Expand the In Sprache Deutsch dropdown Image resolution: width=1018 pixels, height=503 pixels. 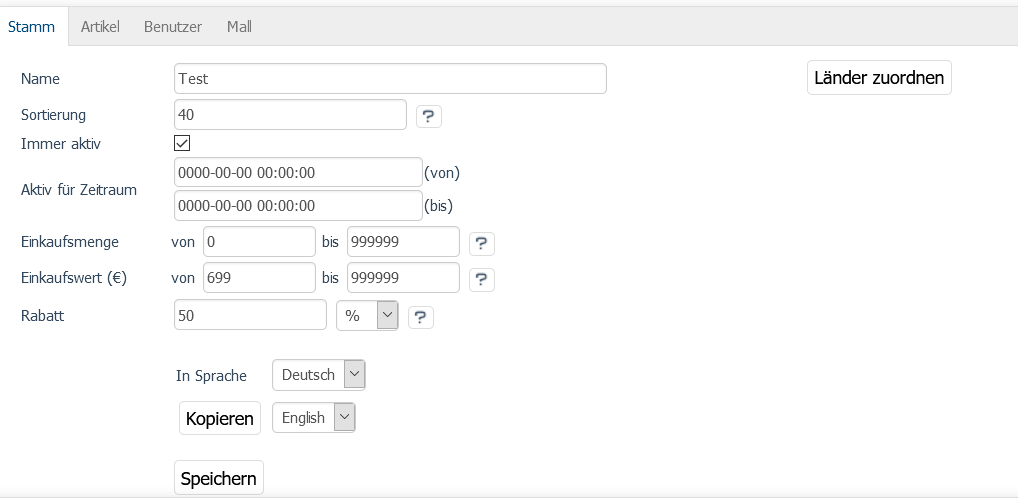pos(319,375)
